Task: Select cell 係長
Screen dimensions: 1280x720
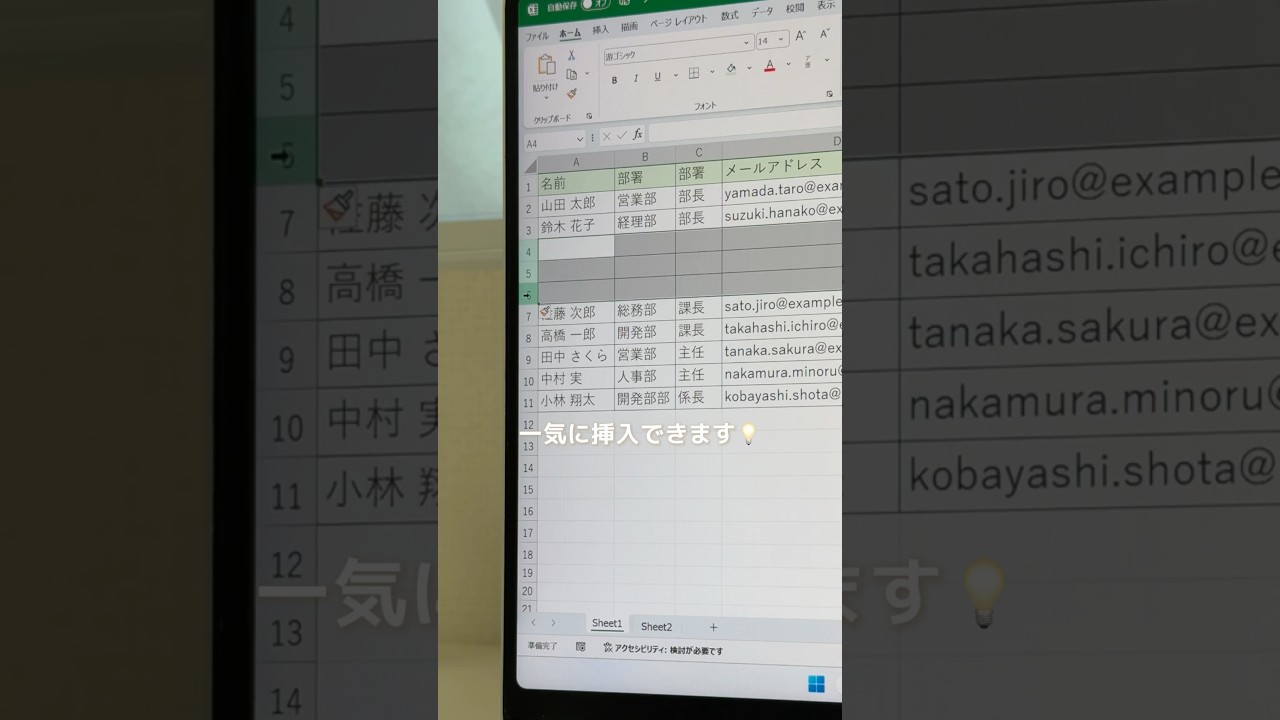Action: pos(699,396)
